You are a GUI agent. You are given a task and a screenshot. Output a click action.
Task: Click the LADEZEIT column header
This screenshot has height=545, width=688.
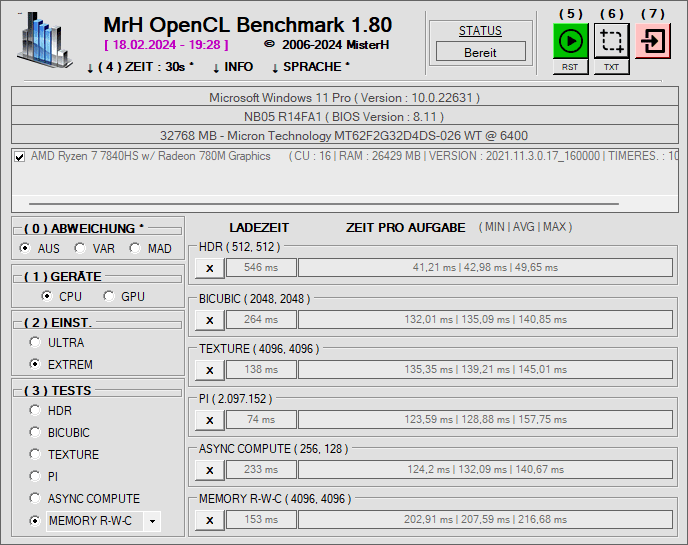[259, 227]
